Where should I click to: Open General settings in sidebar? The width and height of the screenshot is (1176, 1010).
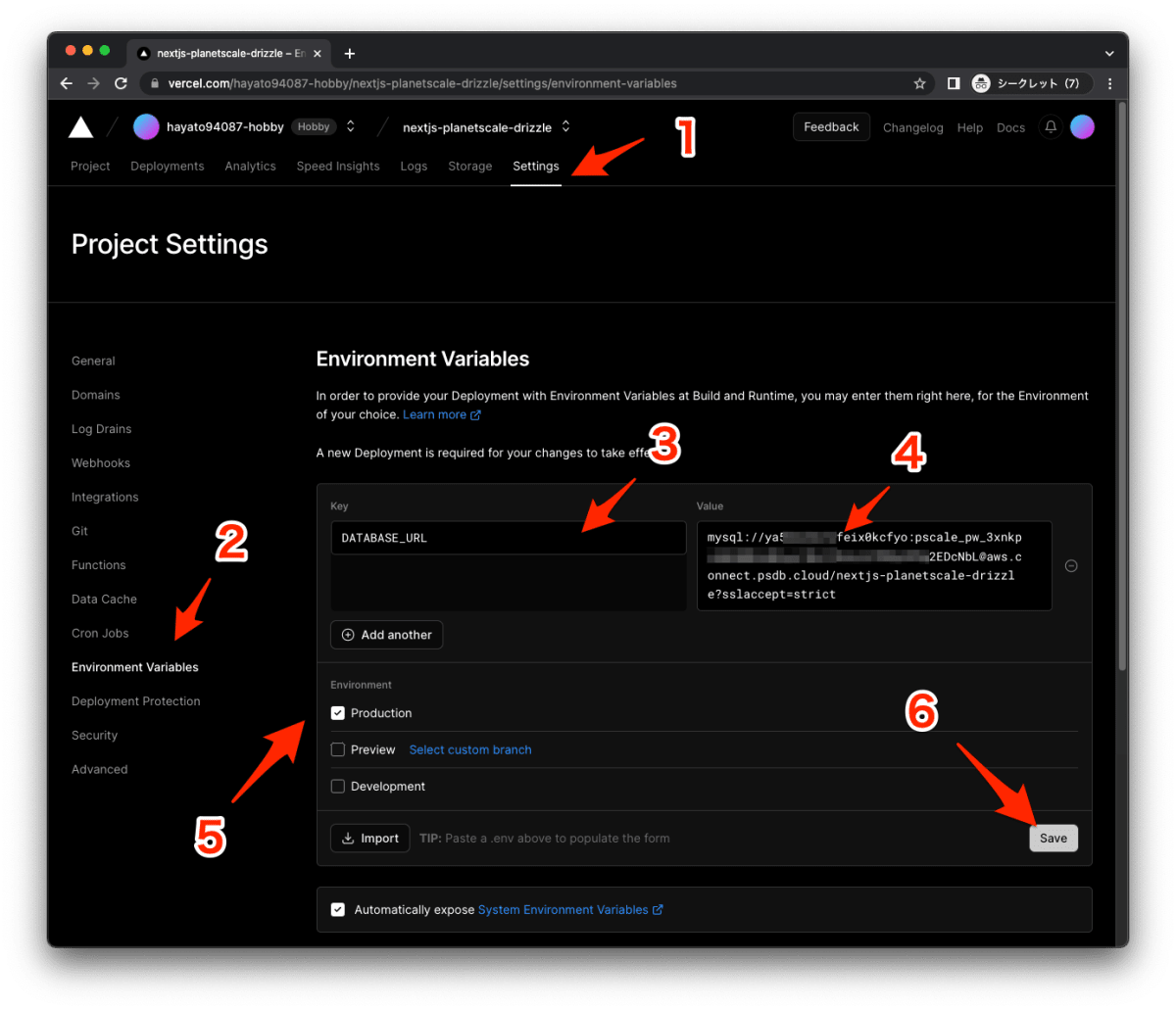tap(93, 361)
